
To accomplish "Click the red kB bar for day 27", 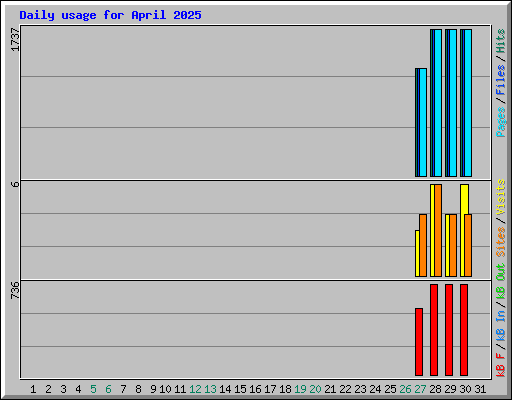I will point(419,342).
